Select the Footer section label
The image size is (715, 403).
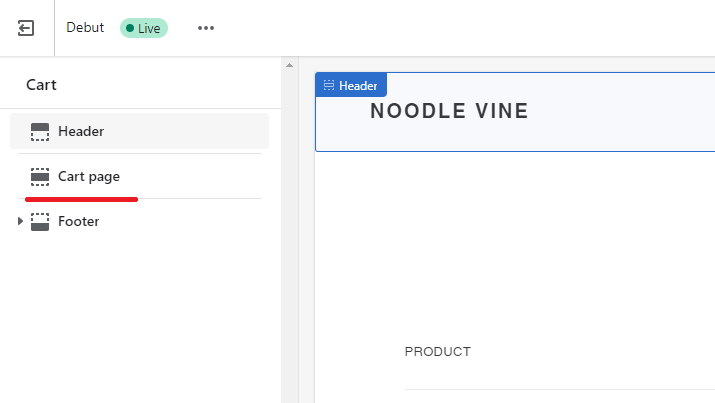tap(78, 222)
